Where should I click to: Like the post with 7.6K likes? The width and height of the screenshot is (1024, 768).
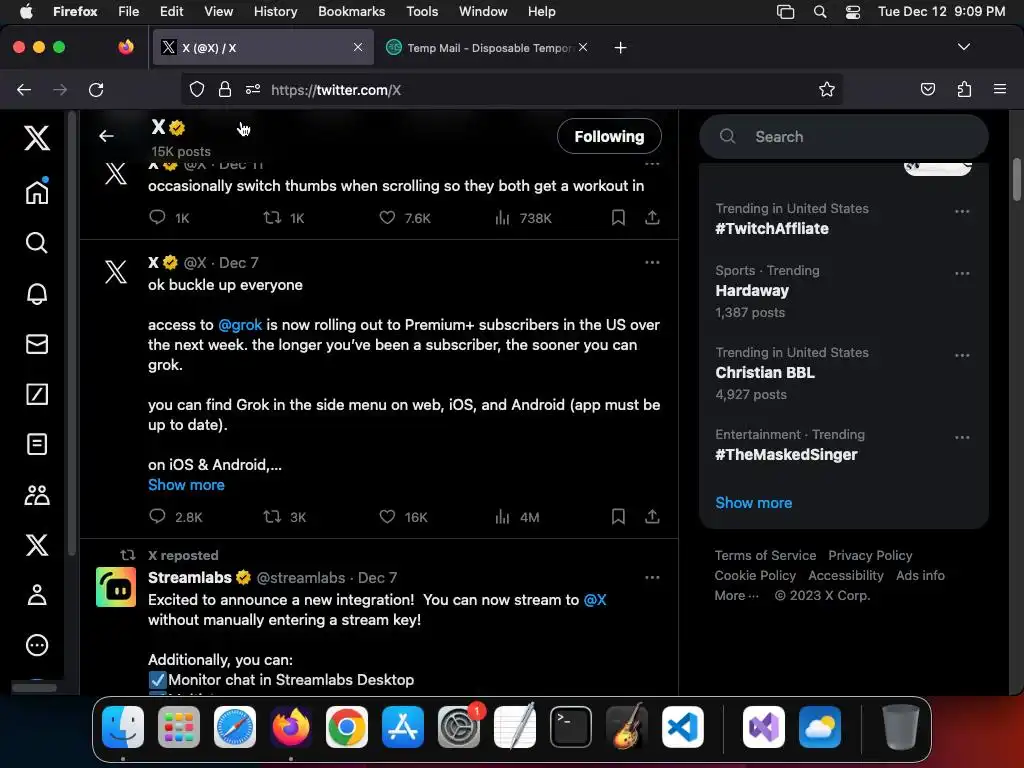coord(387,217)
